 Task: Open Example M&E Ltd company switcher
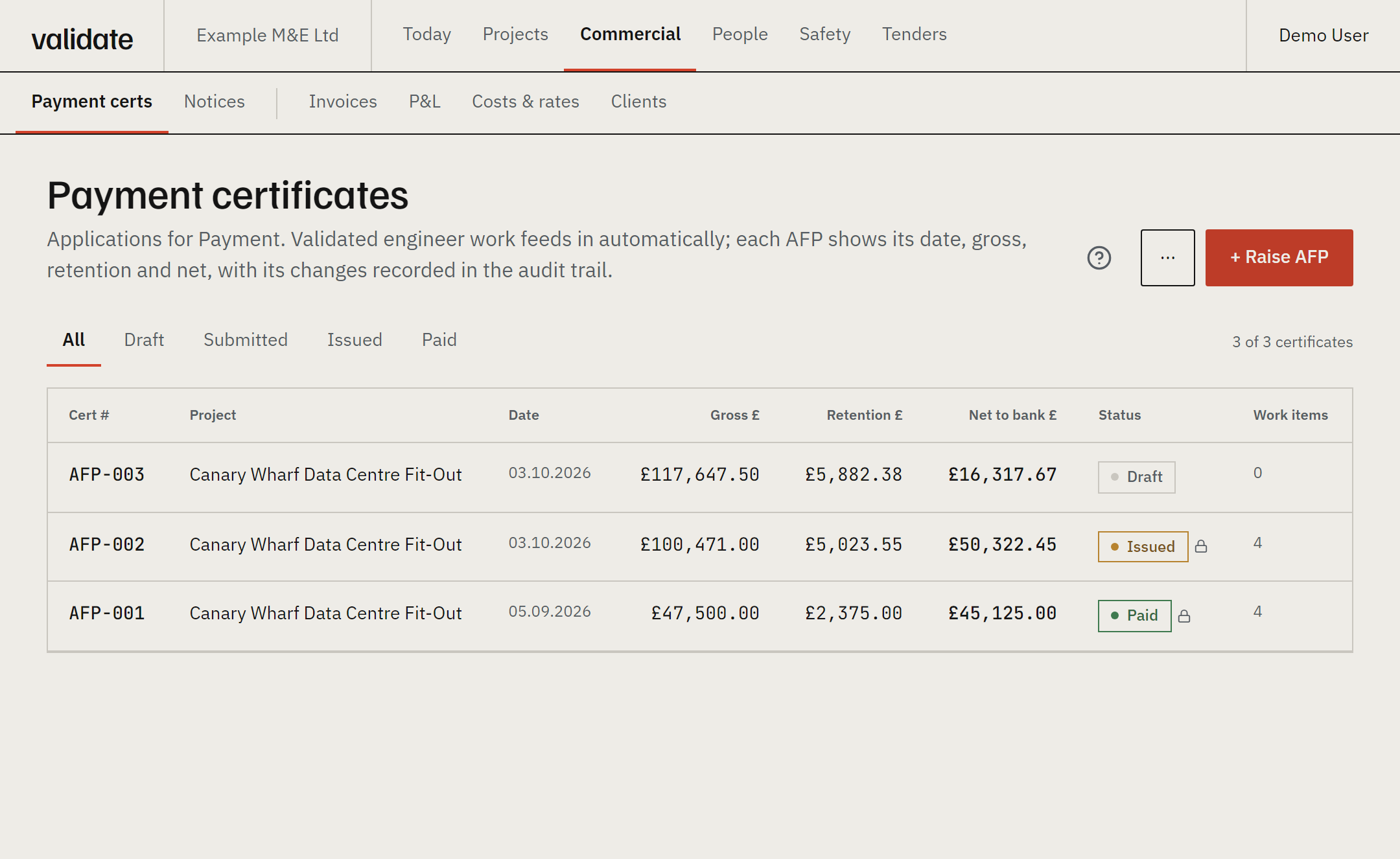tap(268, 35)
